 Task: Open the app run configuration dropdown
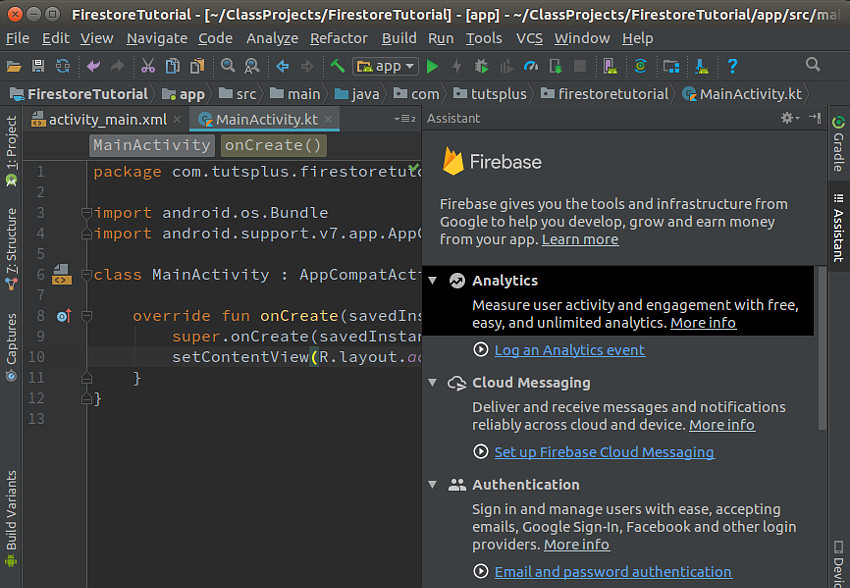click(x=385, y=68)
